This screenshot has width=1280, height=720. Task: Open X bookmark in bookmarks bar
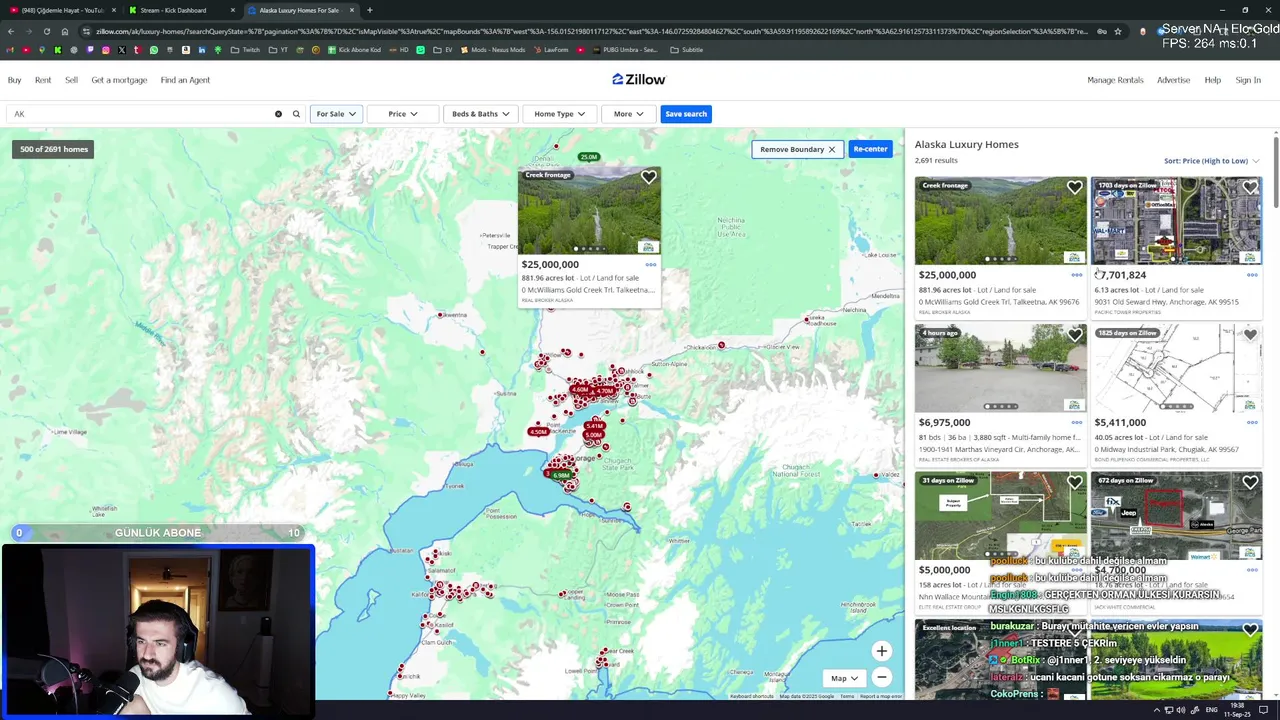click(121, 50)
